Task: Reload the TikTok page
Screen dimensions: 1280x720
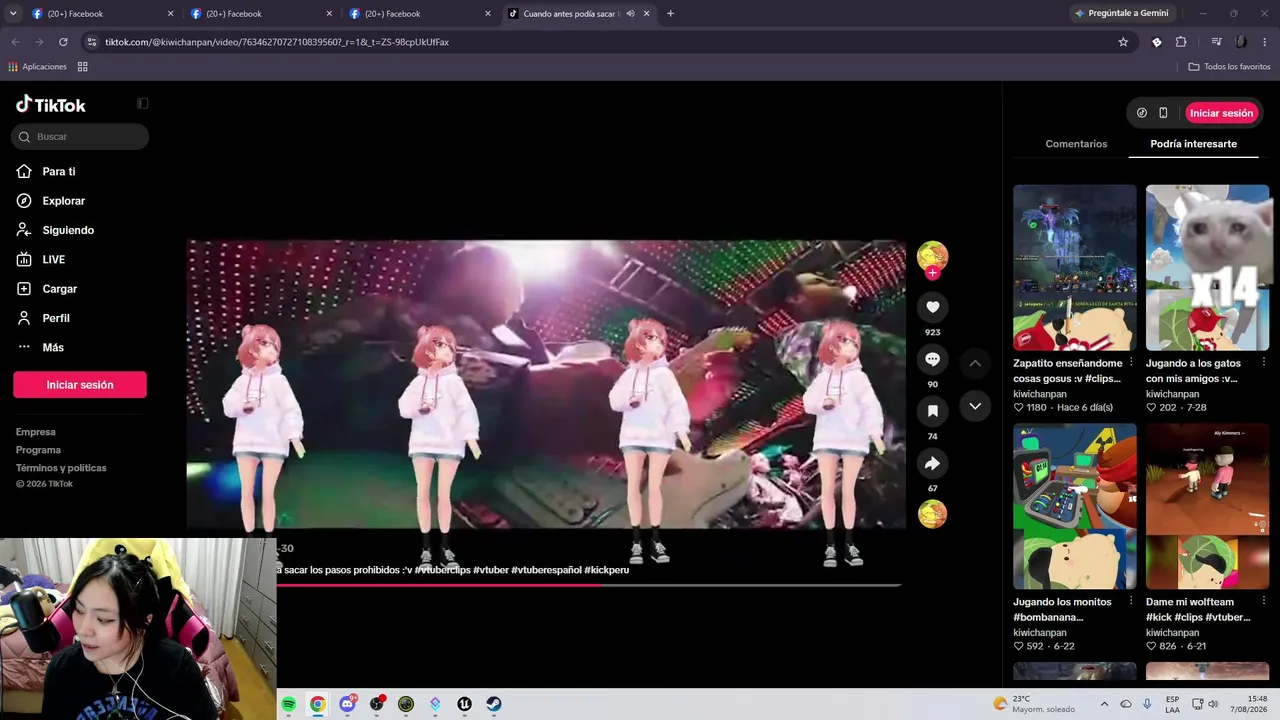Action: 63,42
